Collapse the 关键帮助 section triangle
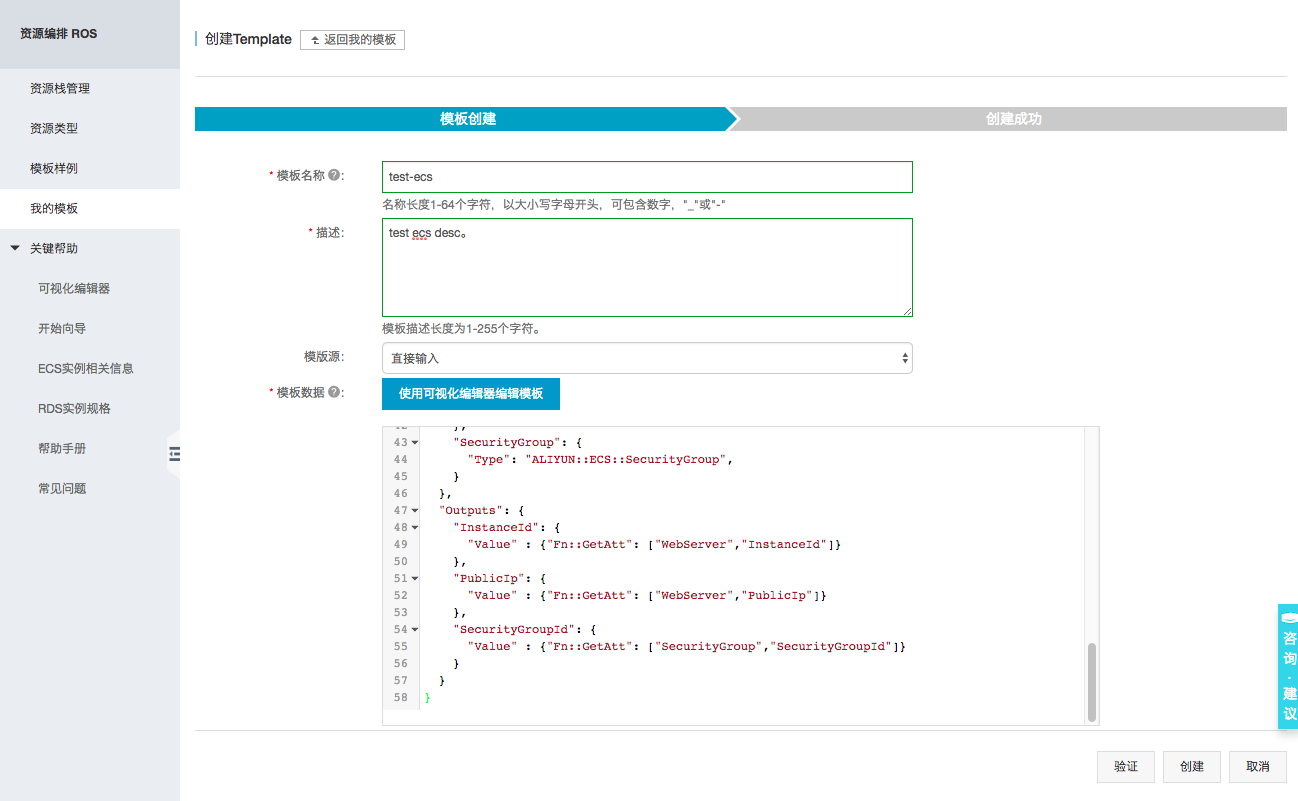This screenshot has width=1298, height=801. click(x=15, y=248)
